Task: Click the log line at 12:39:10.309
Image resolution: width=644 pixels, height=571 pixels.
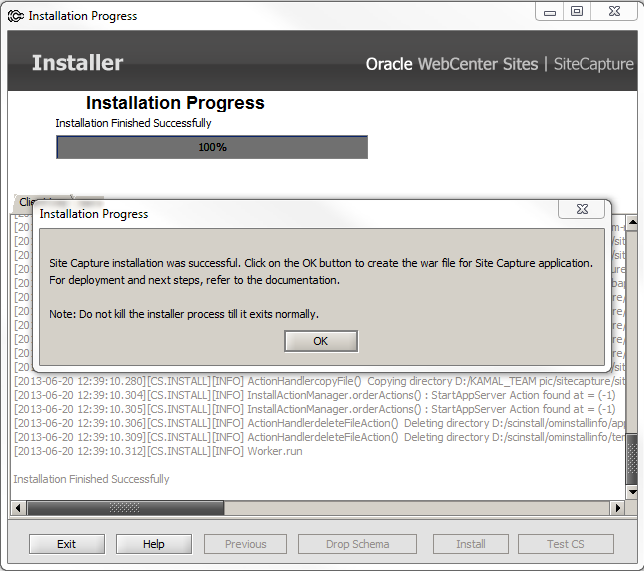Action: coord(319,437)
